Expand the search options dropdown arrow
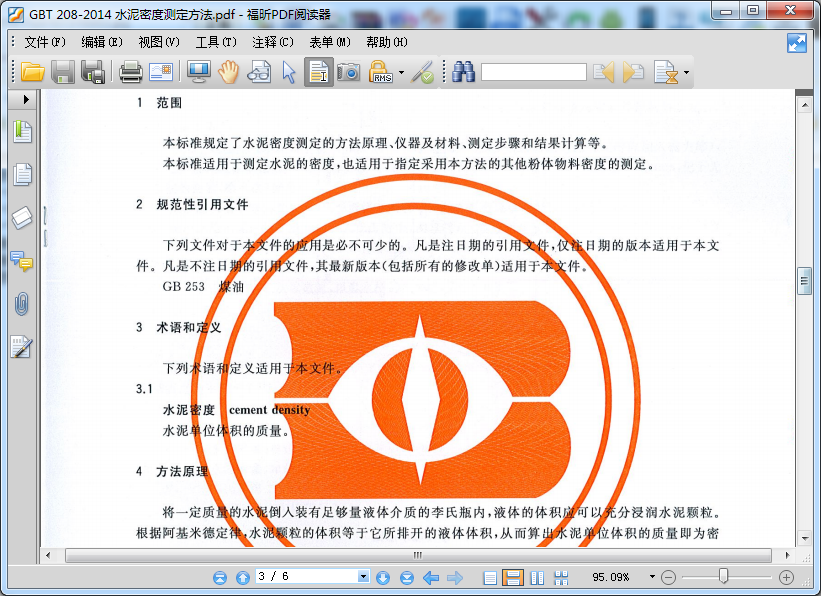 click(686, 72)
